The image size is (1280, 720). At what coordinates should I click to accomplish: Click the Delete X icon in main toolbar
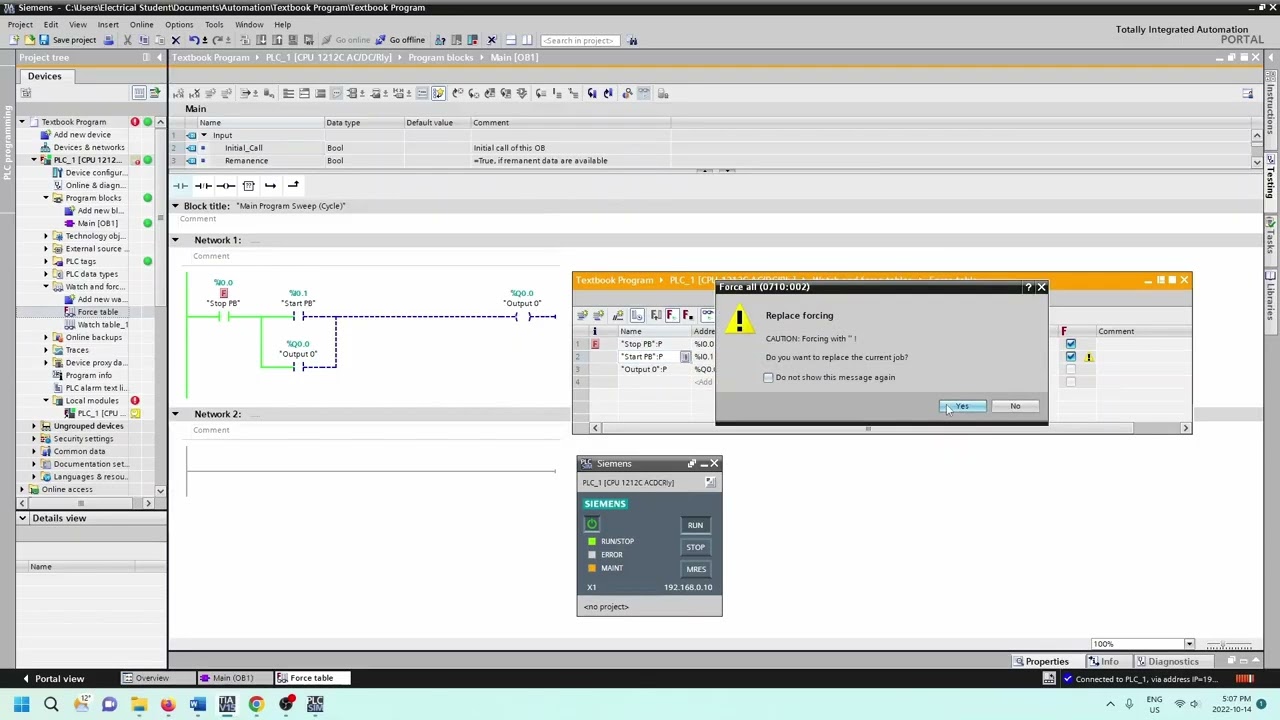tap(176, 40)
